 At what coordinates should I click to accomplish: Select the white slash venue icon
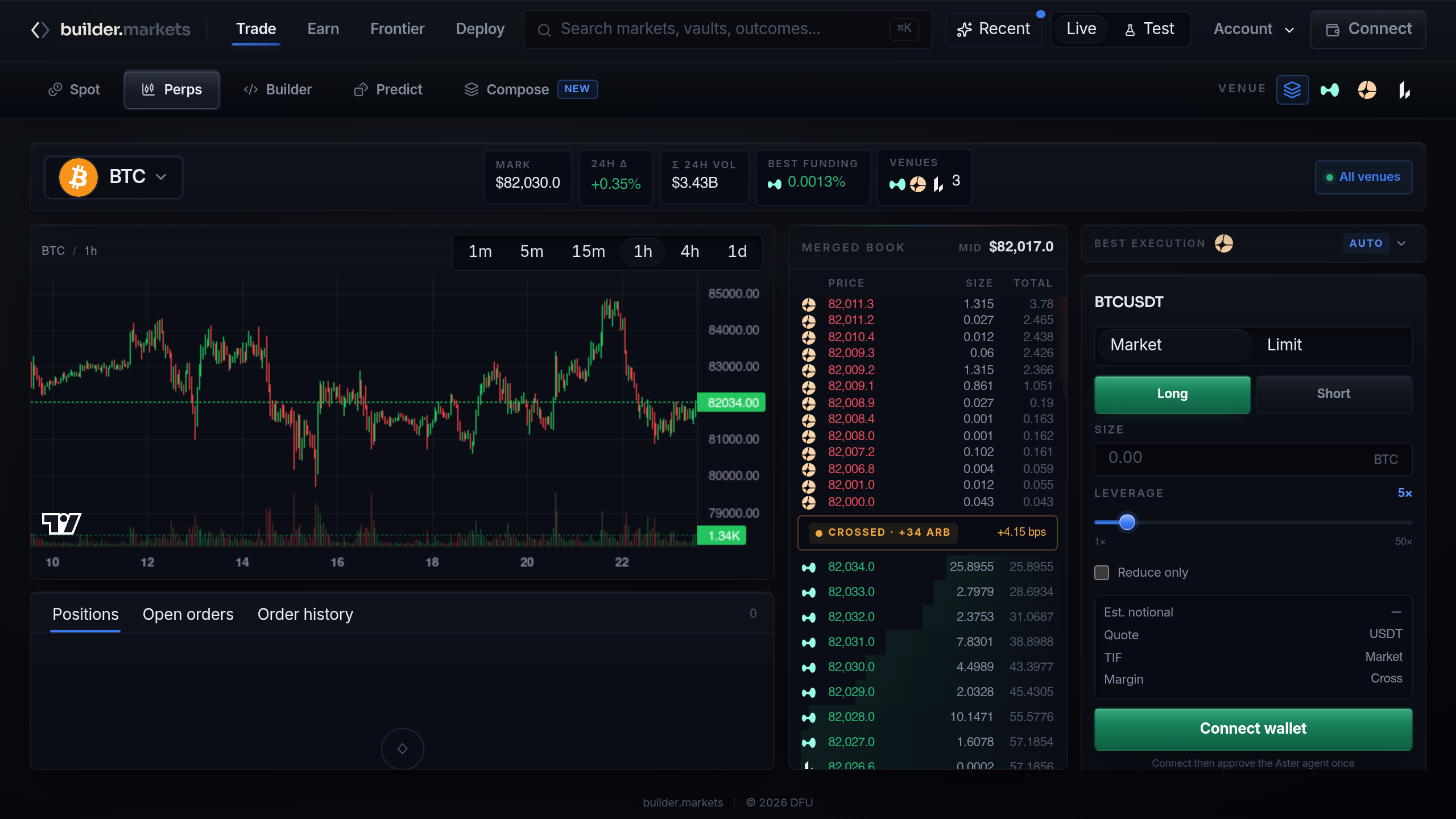click(1404, 90)
